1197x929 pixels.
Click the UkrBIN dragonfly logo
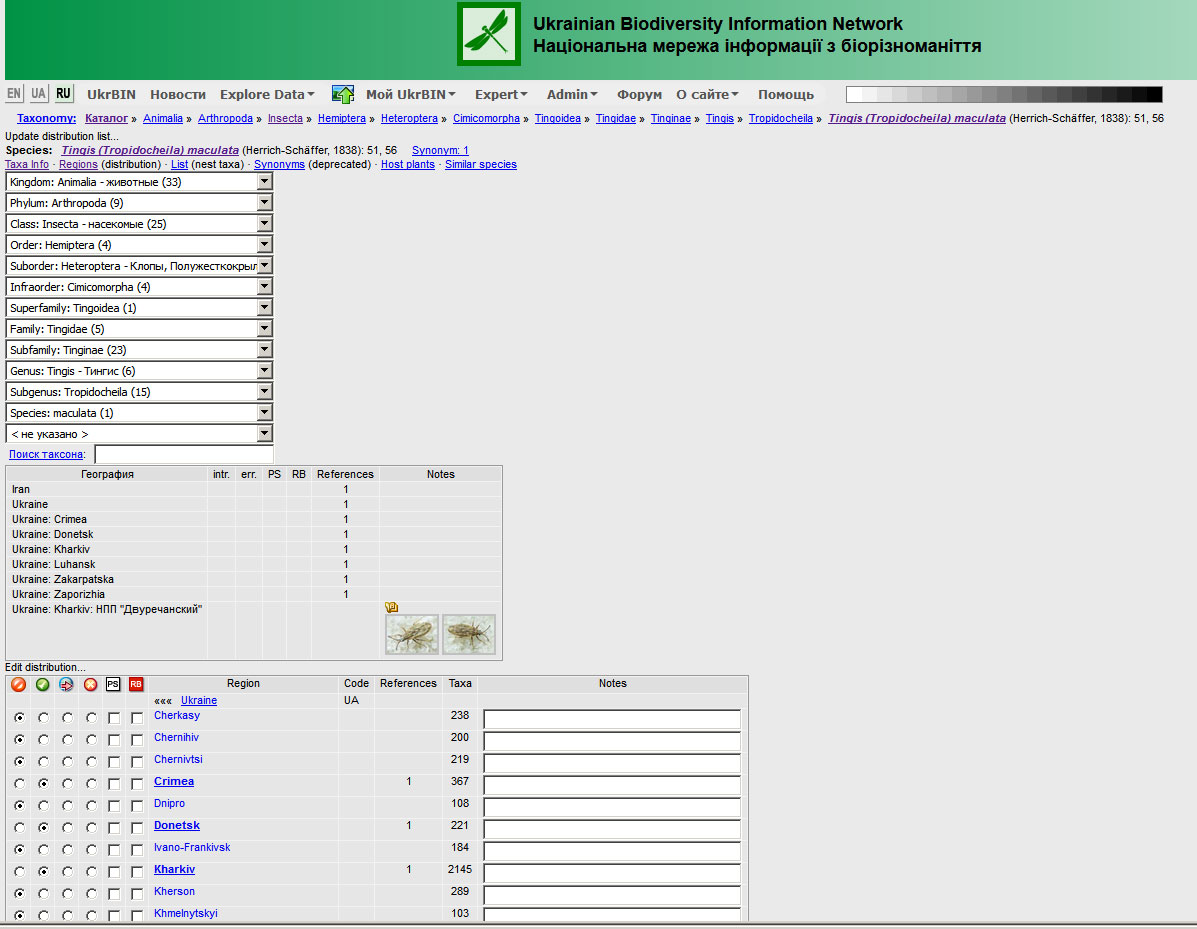[488, 34]
